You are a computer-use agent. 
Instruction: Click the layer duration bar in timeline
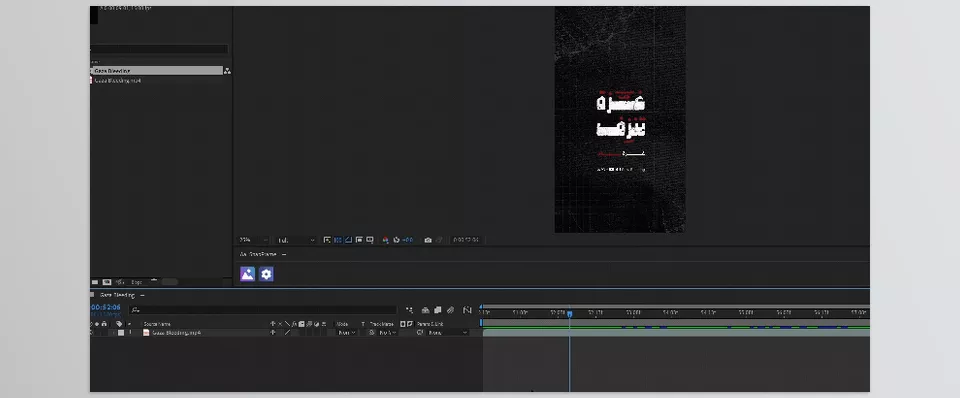(676, 333)
